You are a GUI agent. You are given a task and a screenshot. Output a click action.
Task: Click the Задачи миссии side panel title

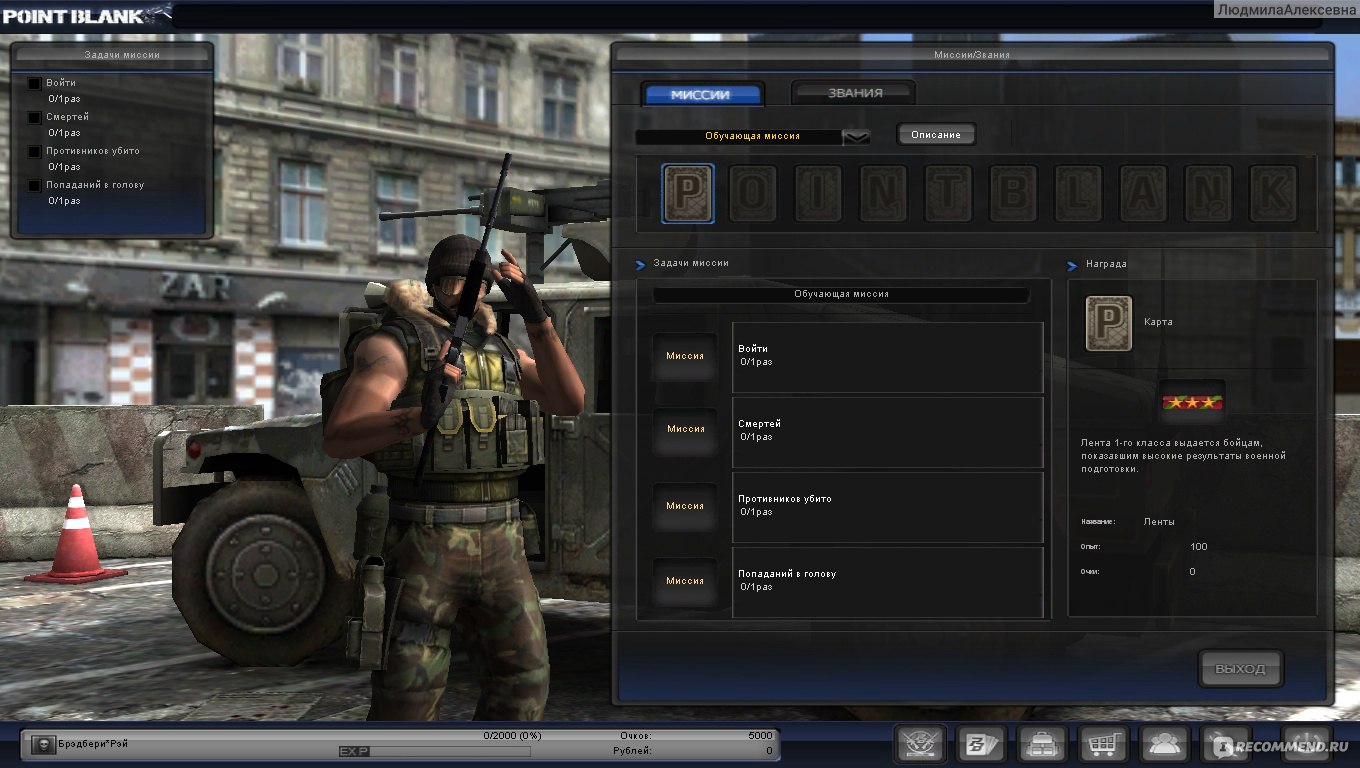point(122,55)
